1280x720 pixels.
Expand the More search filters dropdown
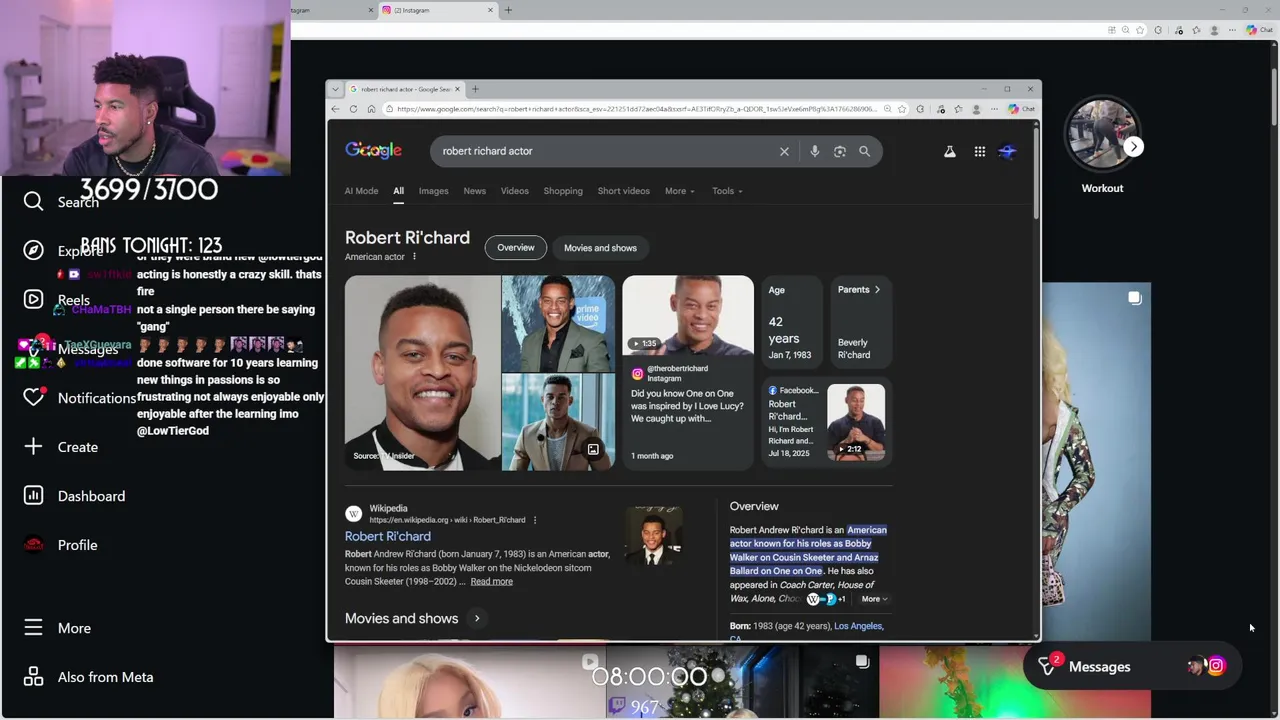tap(679, 191)
